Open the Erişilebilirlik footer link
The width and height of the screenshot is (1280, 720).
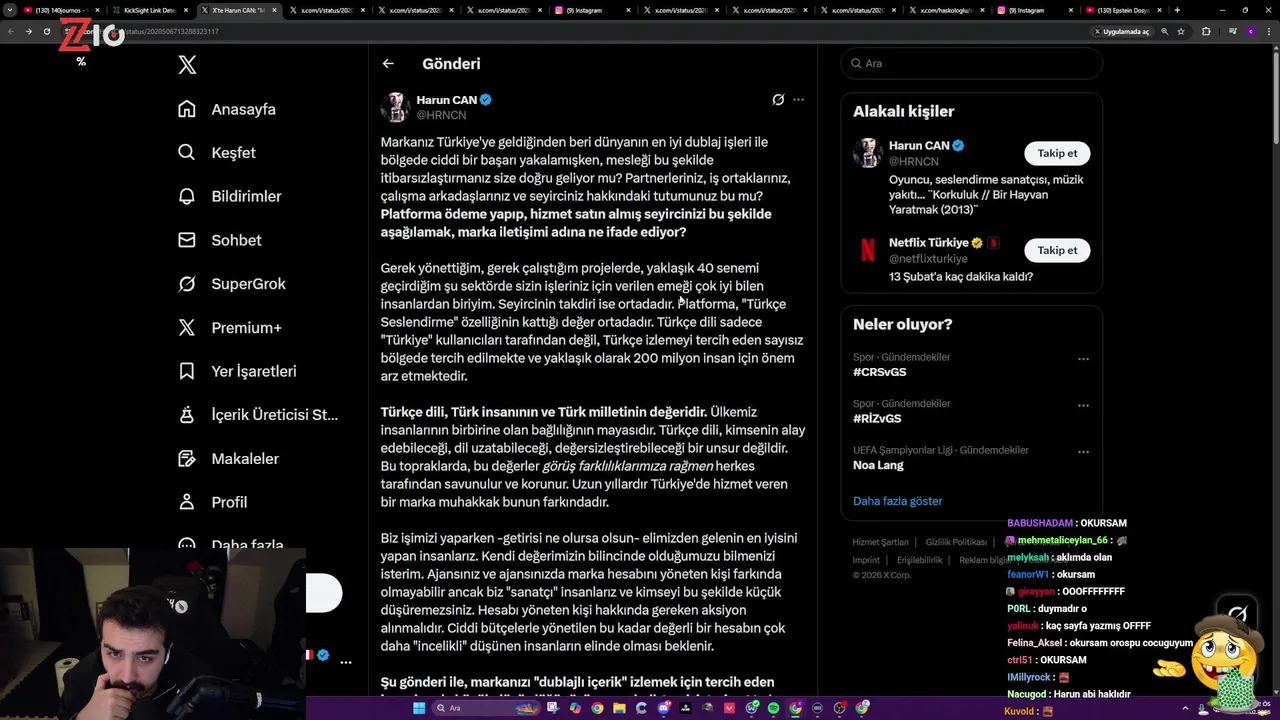click(919, 560)
